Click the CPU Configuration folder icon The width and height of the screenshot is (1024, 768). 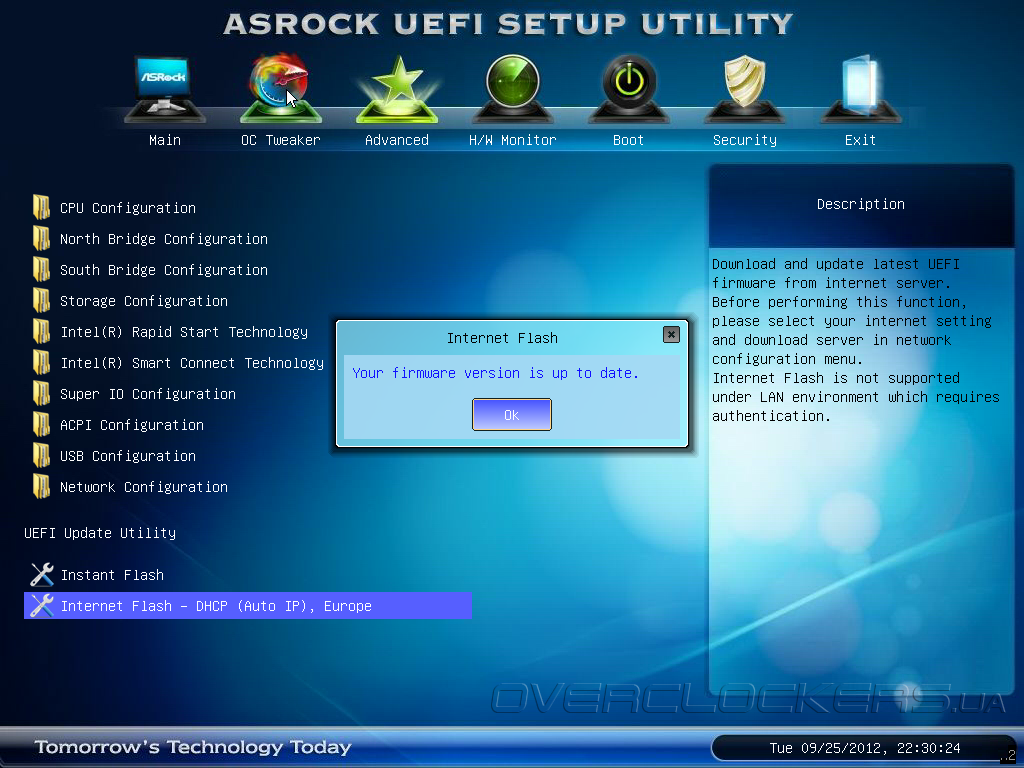[41, 207]
